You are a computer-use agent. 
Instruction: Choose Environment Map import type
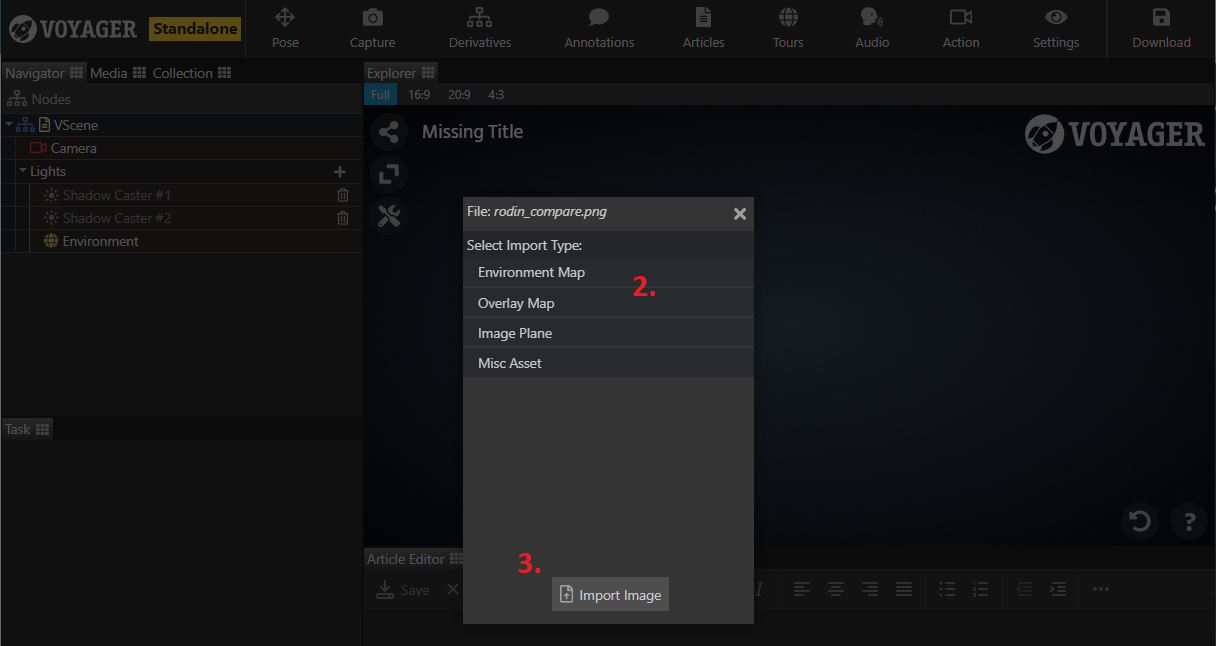click(608, 272)
